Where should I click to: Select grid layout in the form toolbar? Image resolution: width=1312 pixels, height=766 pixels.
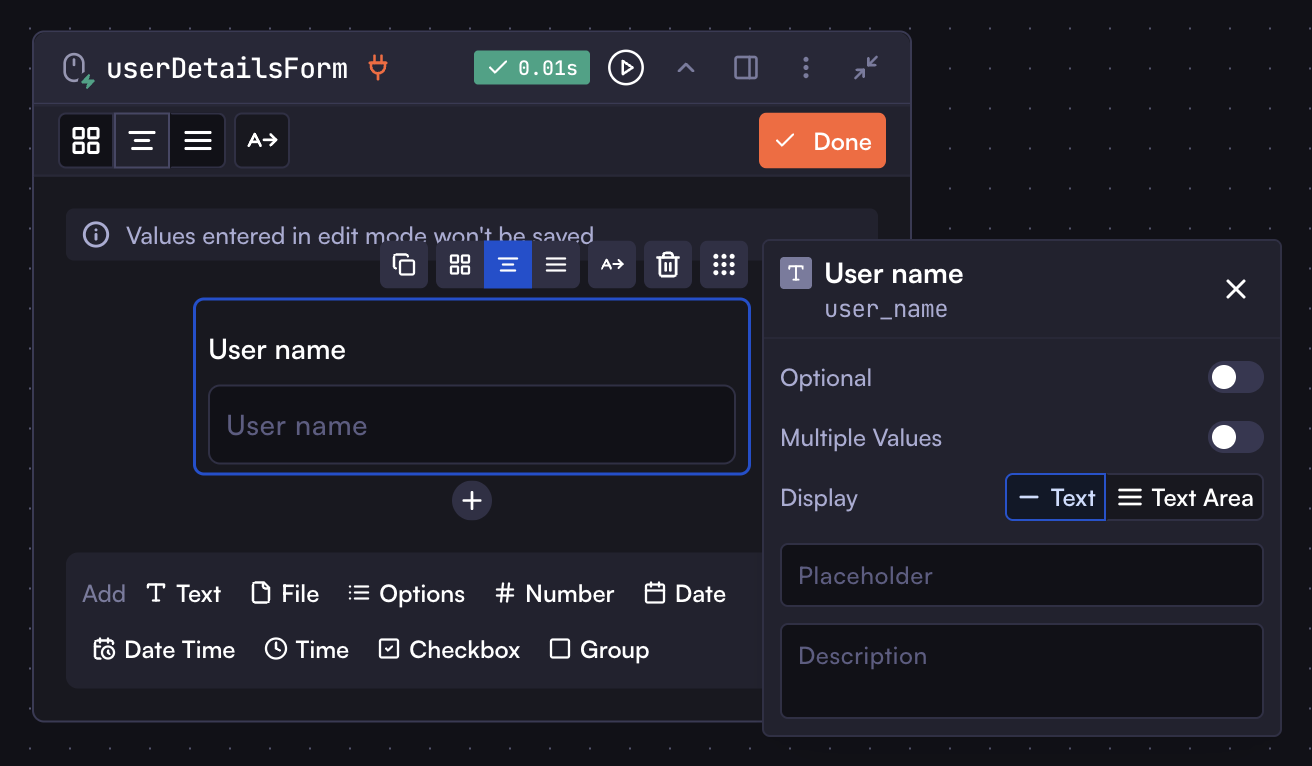(86, 141)
